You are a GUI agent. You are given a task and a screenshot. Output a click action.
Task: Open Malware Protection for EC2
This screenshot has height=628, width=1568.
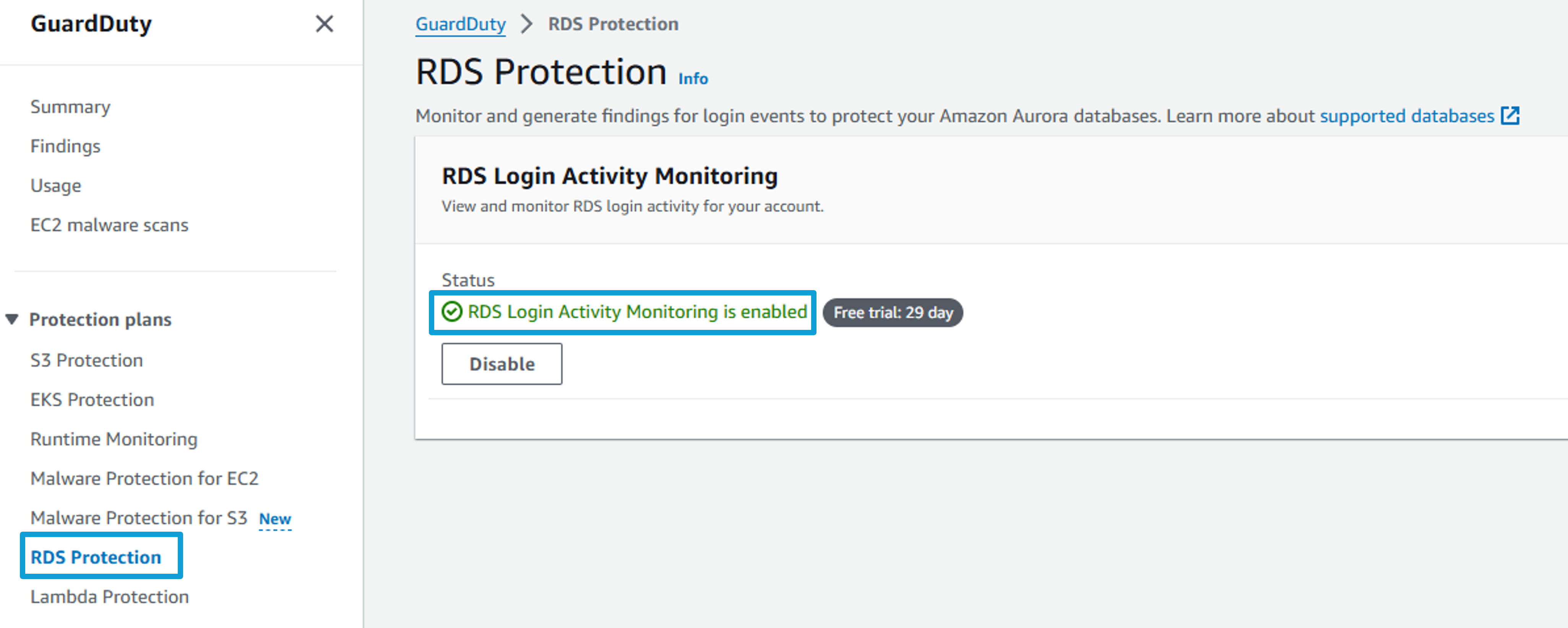(144, 479)
